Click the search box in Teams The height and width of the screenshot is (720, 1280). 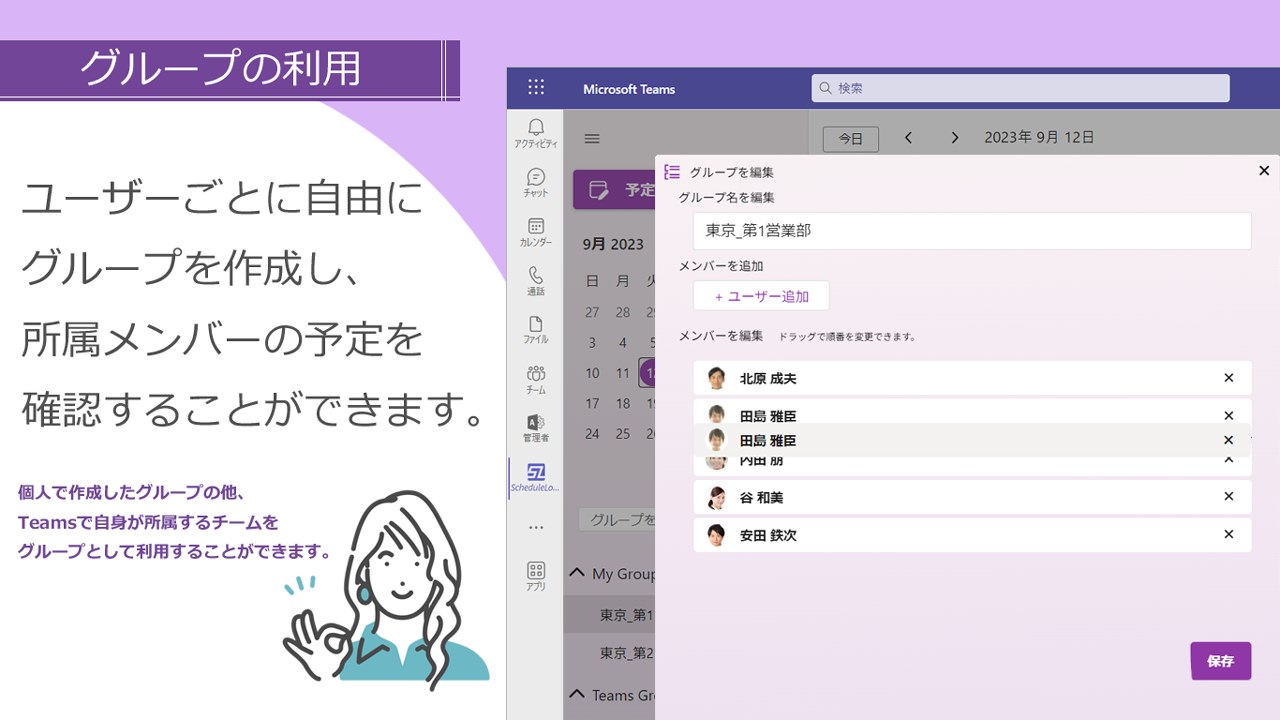pos(1020,88)
